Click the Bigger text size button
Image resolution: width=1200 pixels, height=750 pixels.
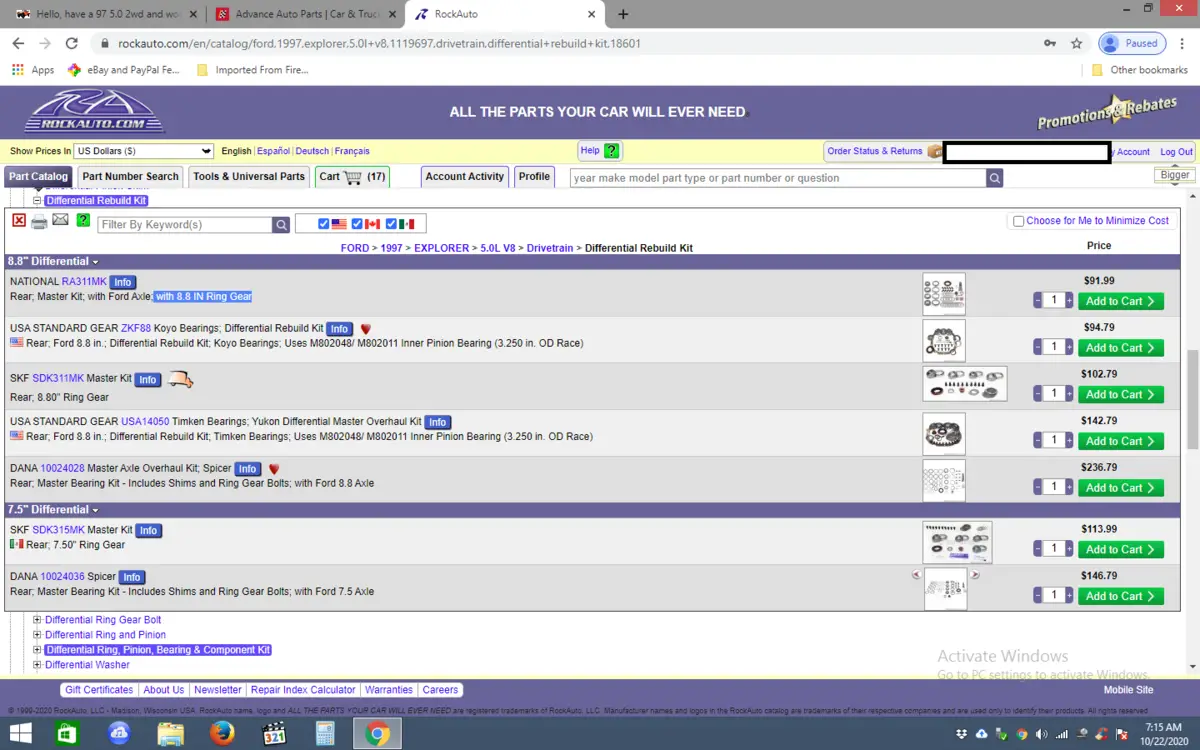[1175, 175]
